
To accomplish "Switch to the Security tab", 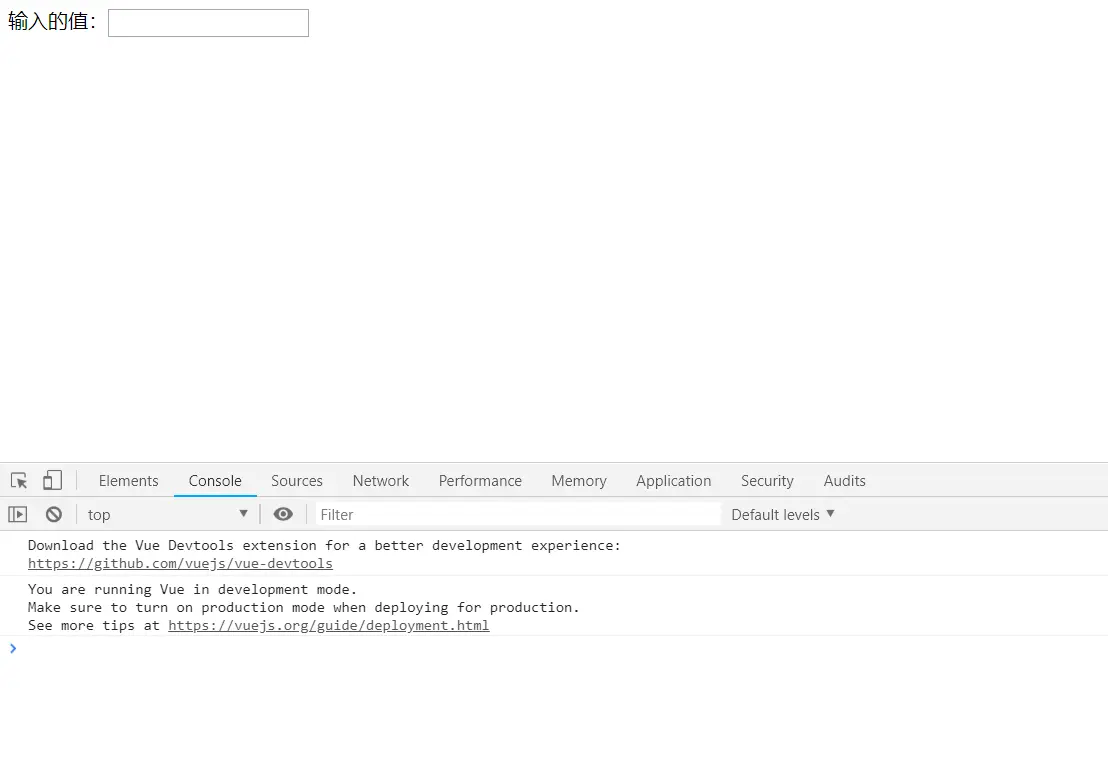I will [767, 480].
